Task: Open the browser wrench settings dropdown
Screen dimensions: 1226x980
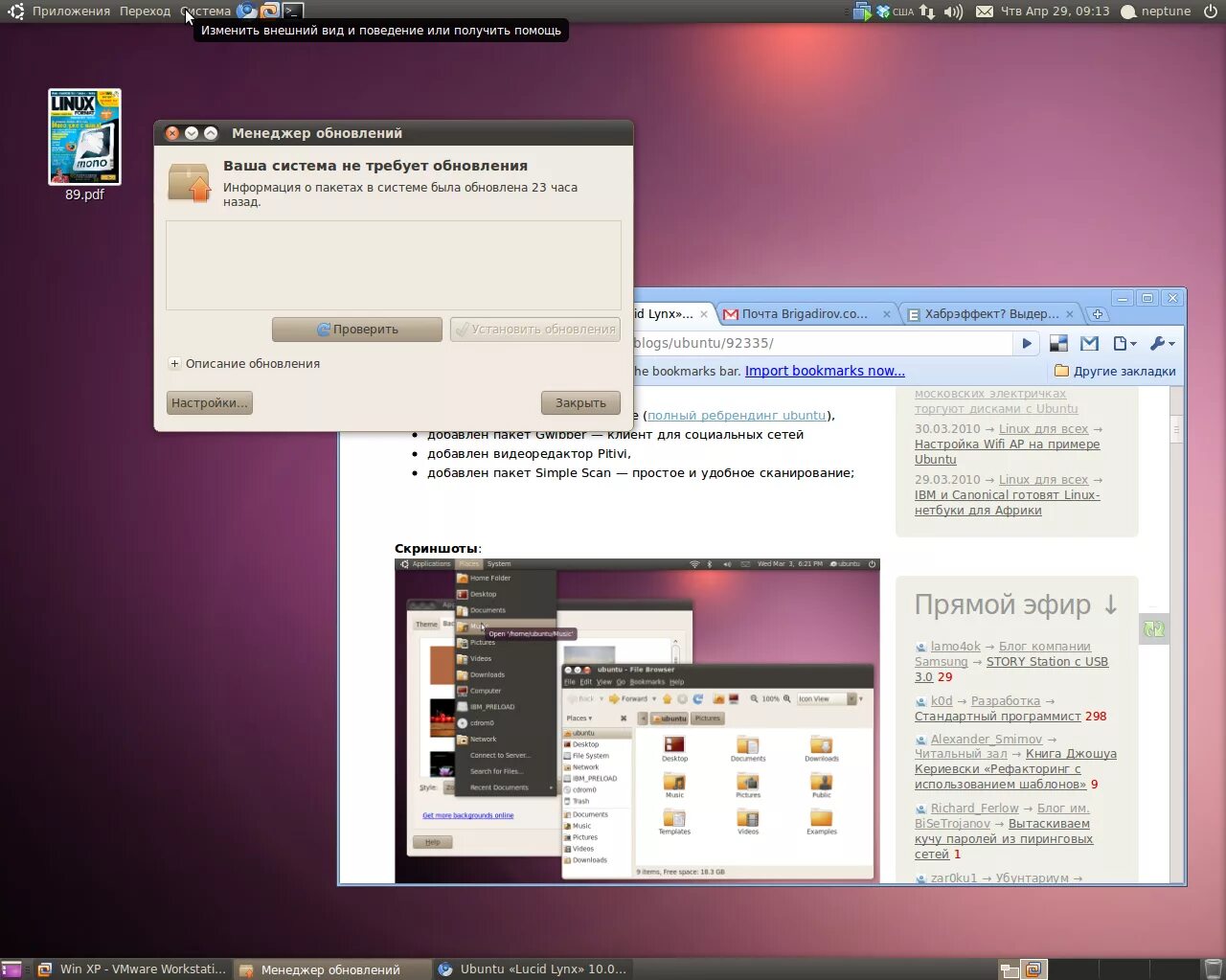Action: pyautogui.click(x=1162, y=343)
